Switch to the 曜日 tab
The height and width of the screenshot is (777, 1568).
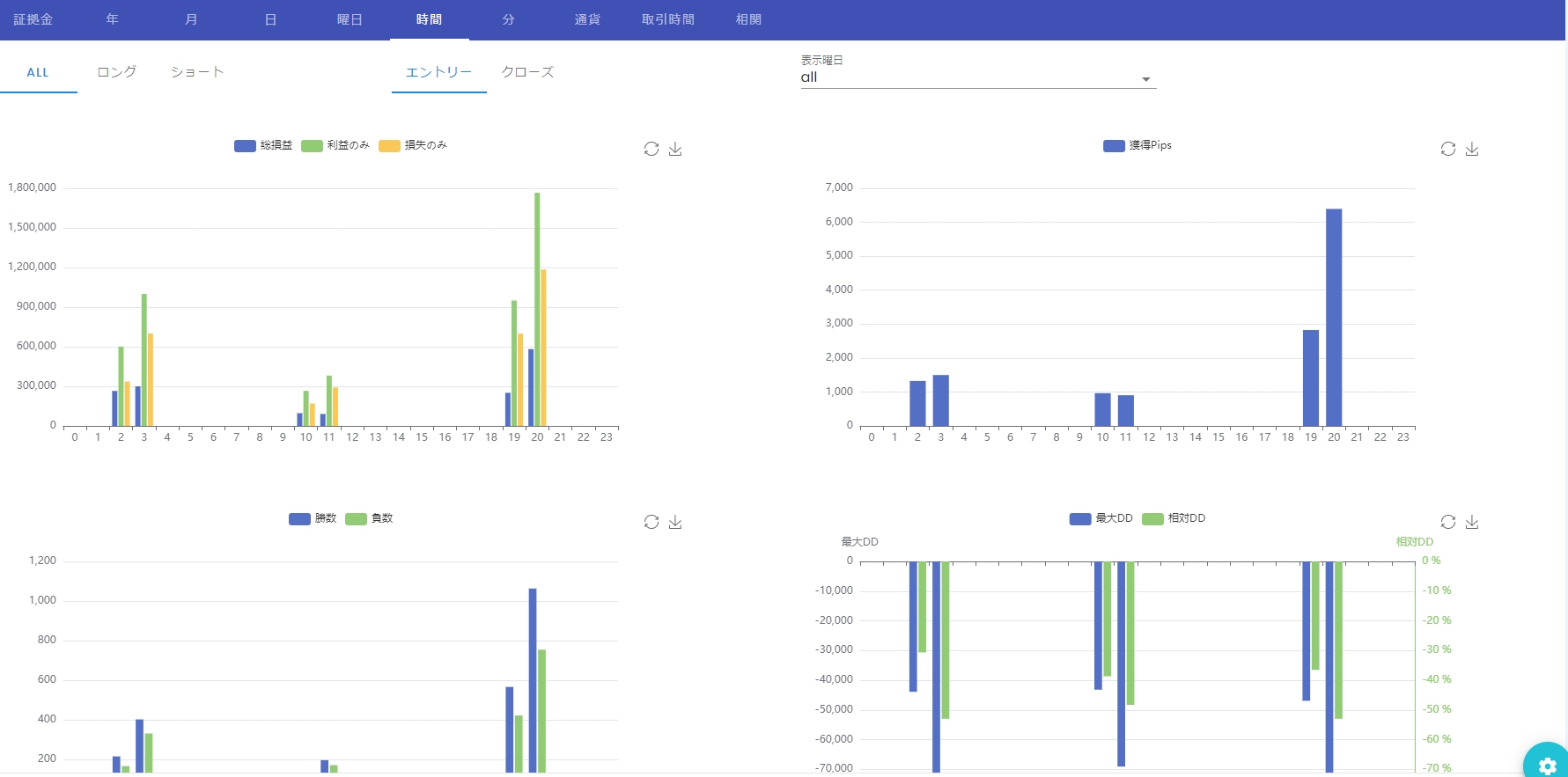(350, 19)
